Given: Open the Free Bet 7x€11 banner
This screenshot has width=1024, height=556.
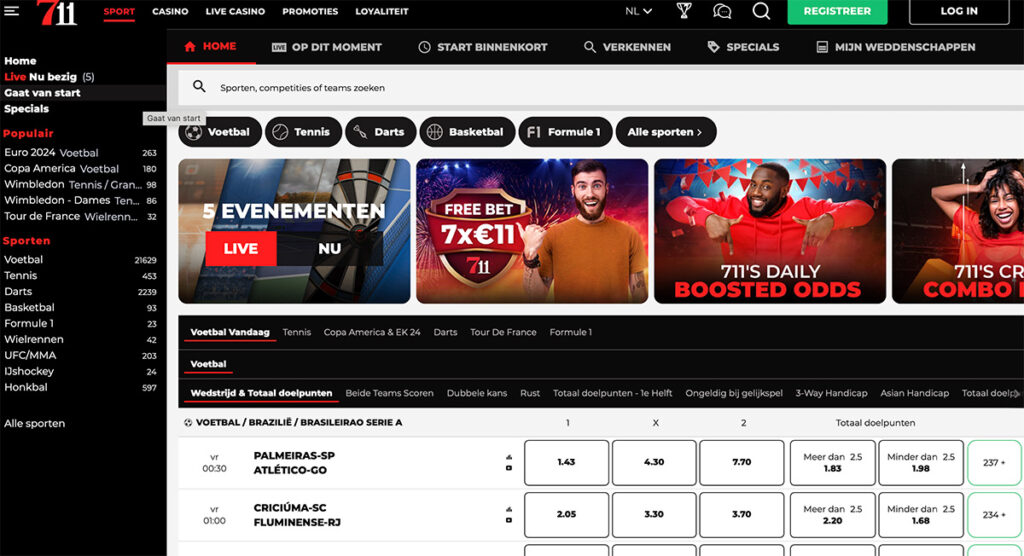Looking at the screenshot, I should point(532,231).
